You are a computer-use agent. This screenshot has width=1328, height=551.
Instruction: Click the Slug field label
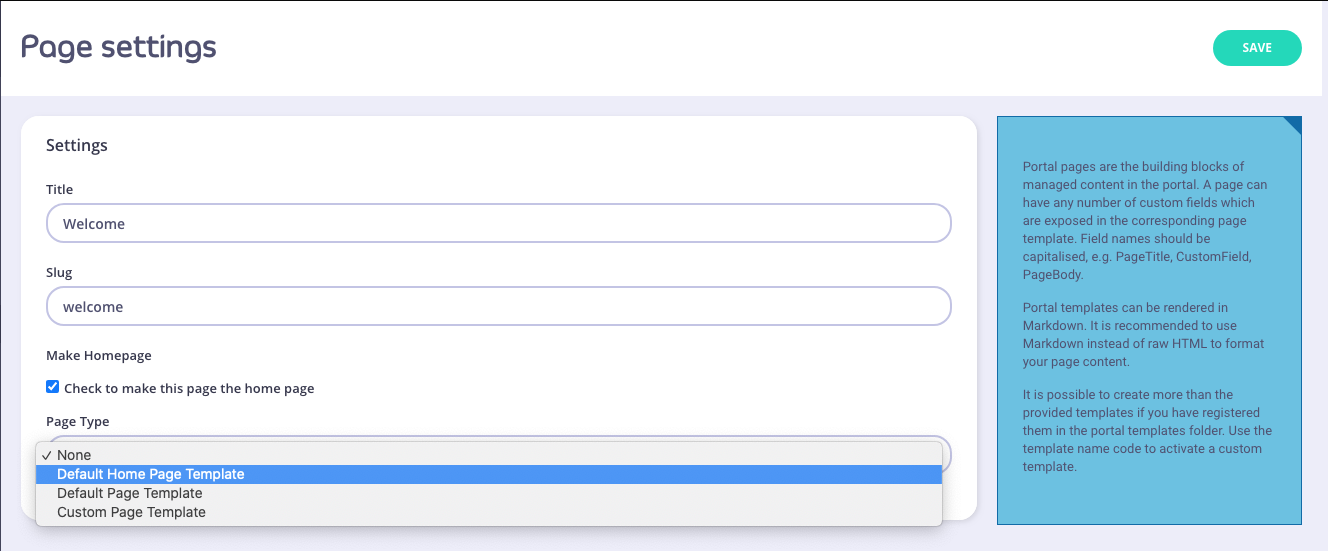coord(59,272)
